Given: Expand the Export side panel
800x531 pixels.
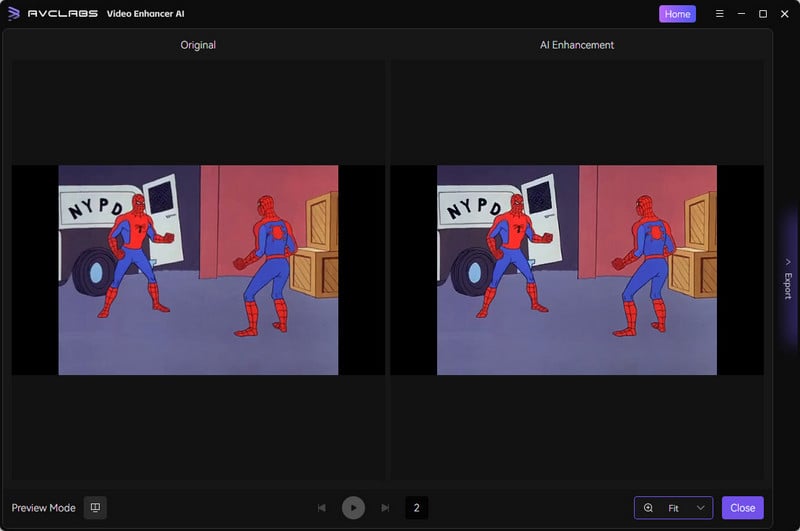Looking at the screenshot, I should (788, 279).
